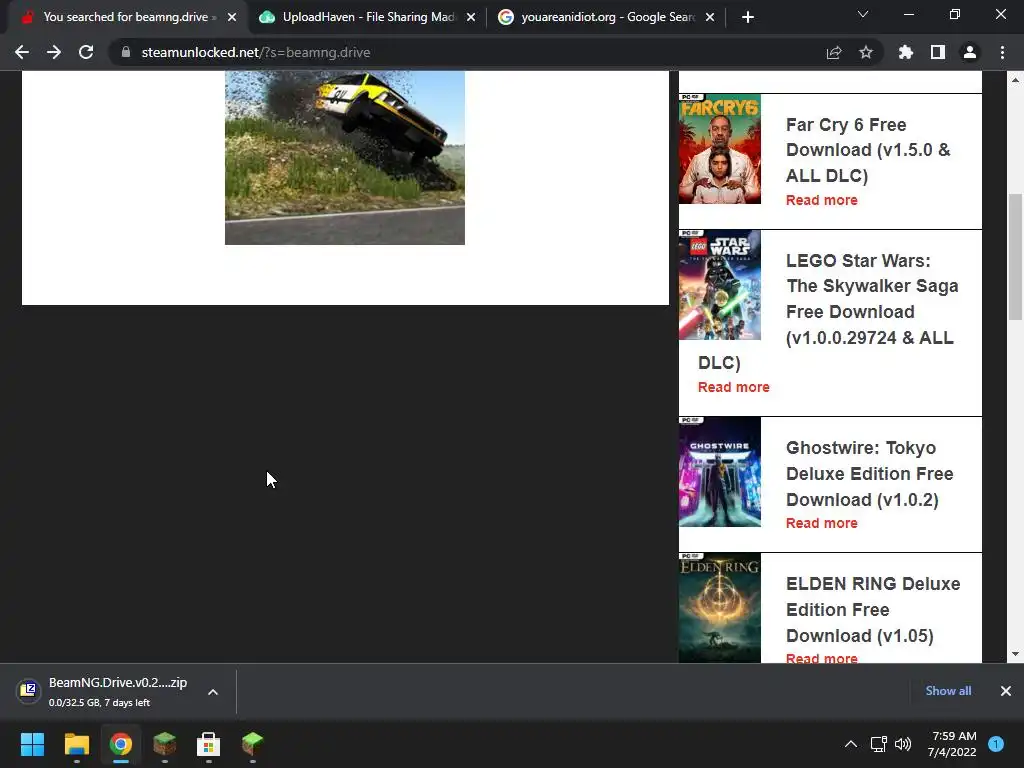Screen dimensions: 1024x768
Task: Show hidden system tray icons
Action: (x=851, y=744)
